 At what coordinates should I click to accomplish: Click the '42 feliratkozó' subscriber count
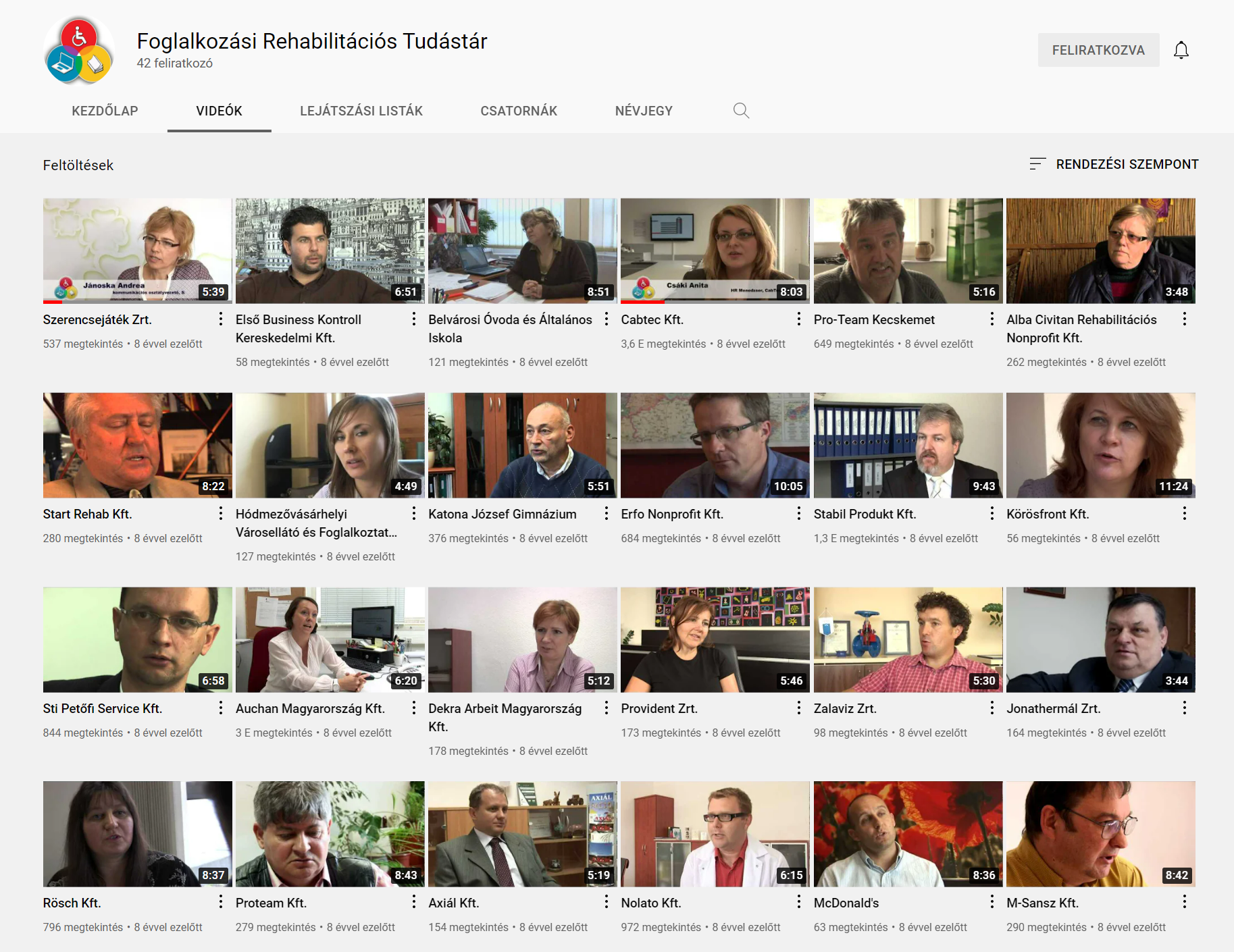[175, 63]
